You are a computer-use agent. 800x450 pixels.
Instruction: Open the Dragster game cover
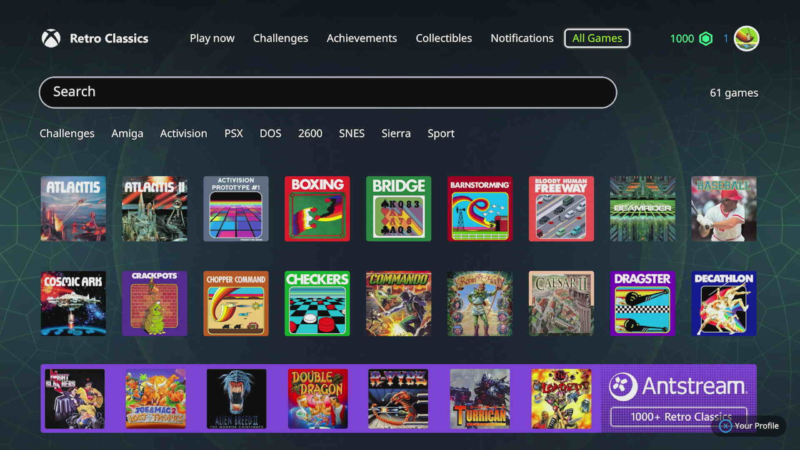tap(642, 304)
